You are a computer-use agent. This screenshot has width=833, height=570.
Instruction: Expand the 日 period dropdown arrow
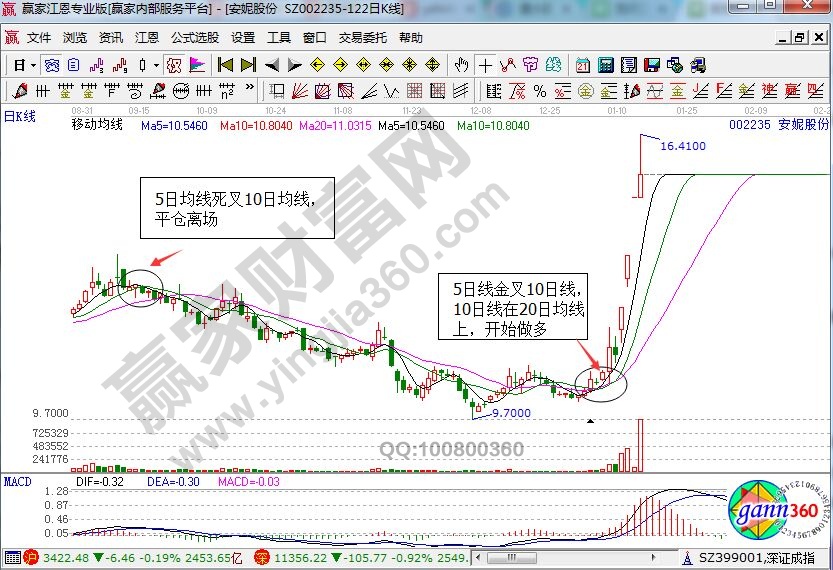[x=33, y=65]
